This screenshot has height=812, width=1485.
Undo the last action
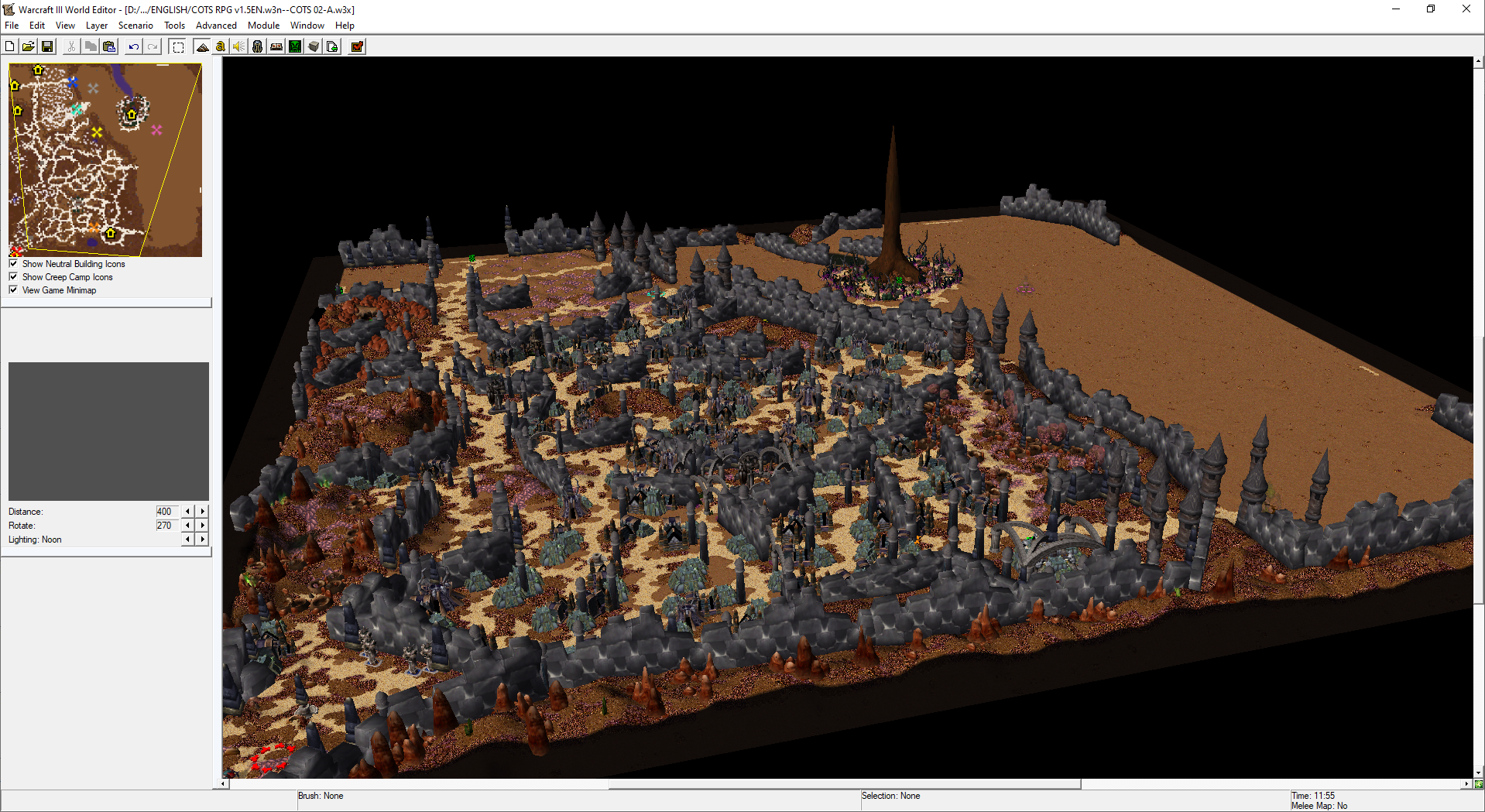click(134, 46)
